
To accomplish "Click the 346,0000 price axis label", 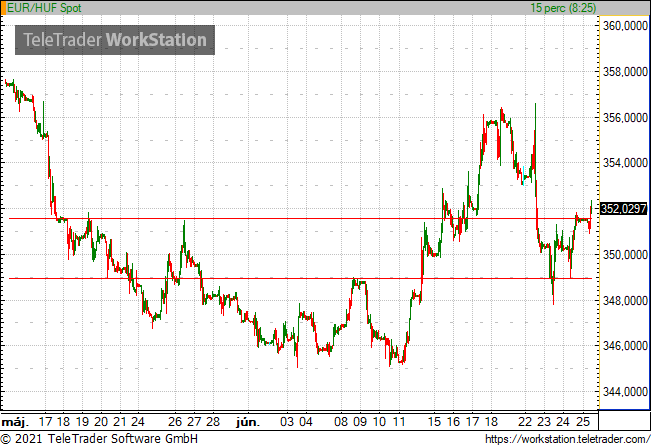I will [x=625, y=345].
